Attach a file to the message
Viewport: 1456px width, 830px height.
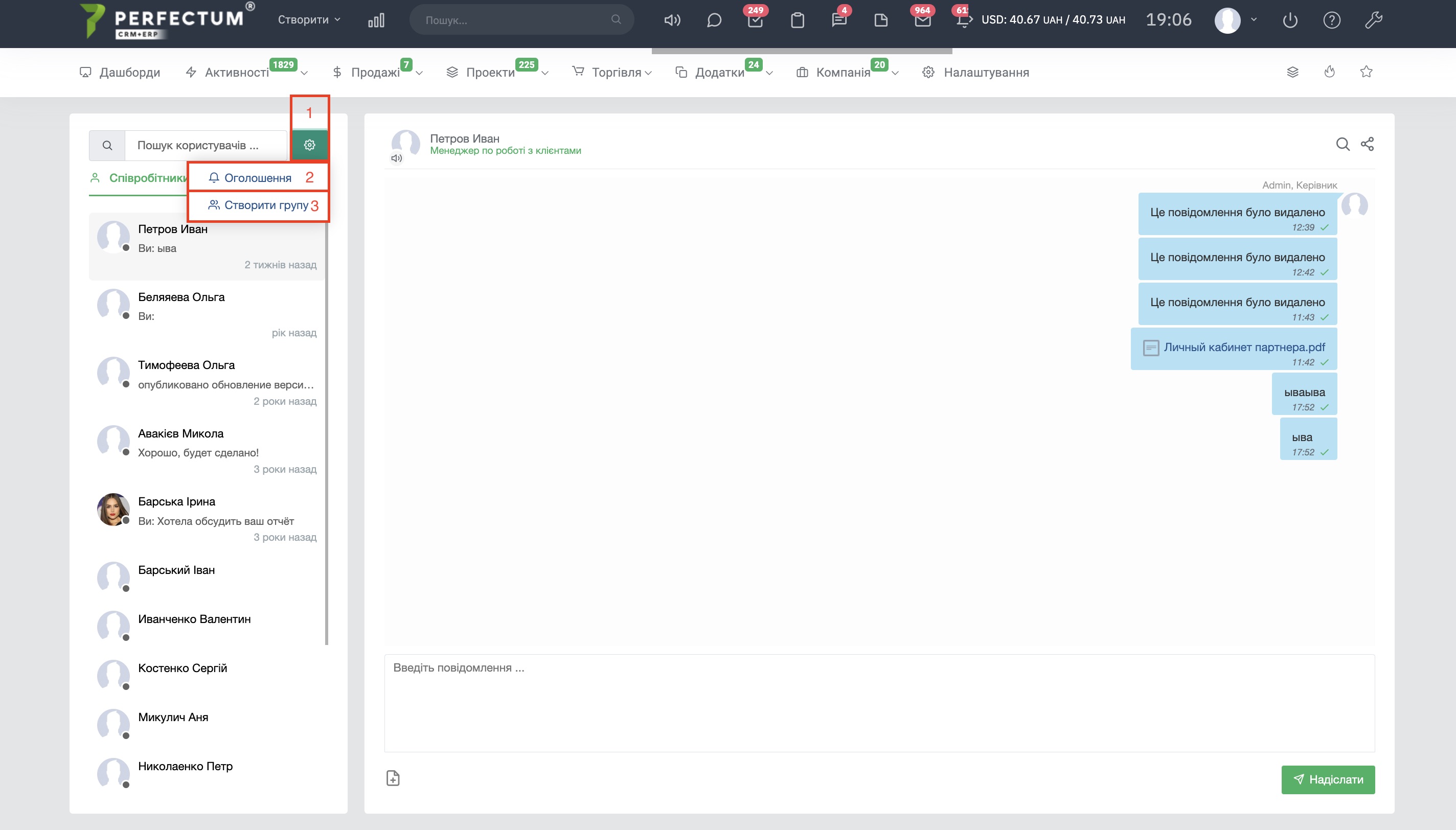[393, 778]
